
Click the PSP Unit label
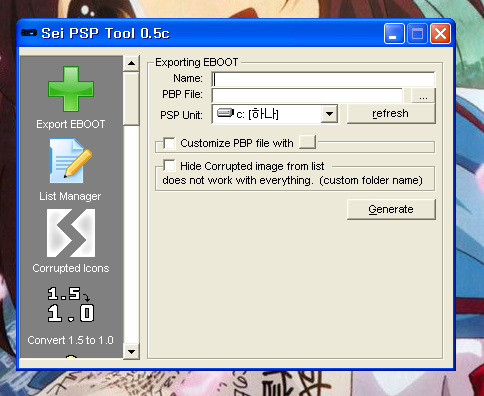[181, 115]
